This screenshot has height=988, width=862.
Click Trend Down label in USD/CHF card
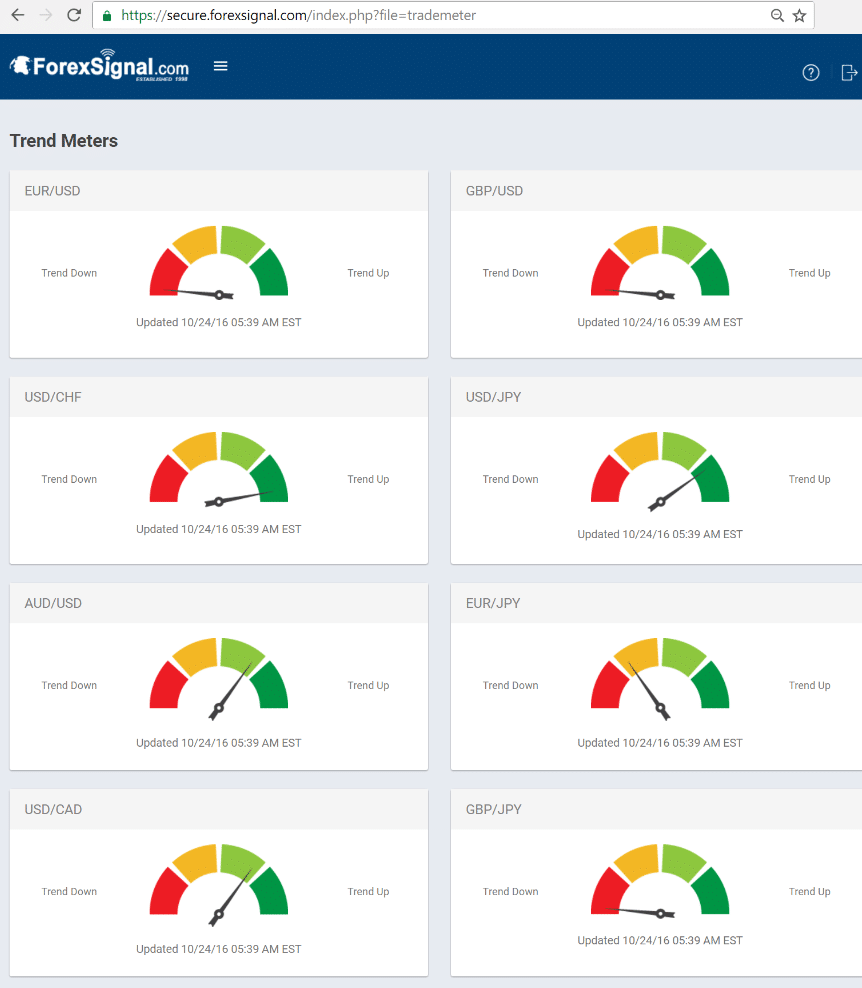pos(69,479)
